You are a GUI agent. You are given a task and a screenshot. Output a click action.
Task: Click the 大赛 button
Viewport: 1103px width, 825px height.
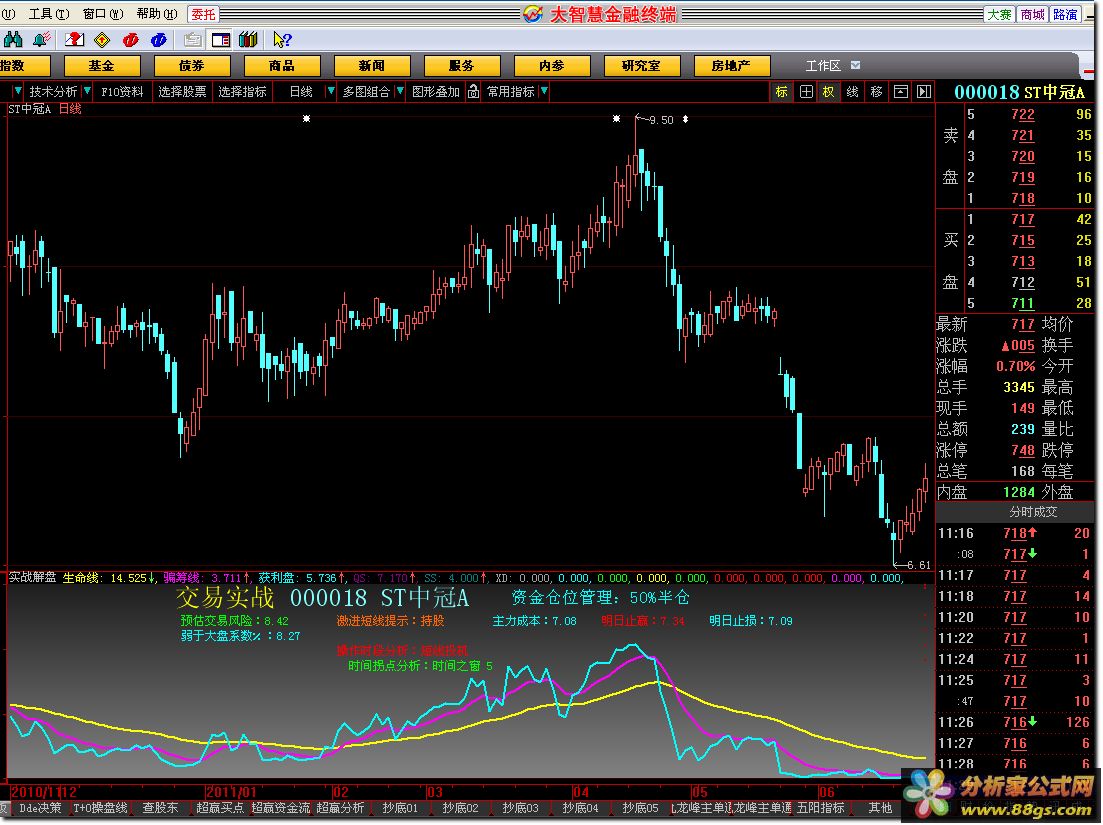coord(1000,14)
